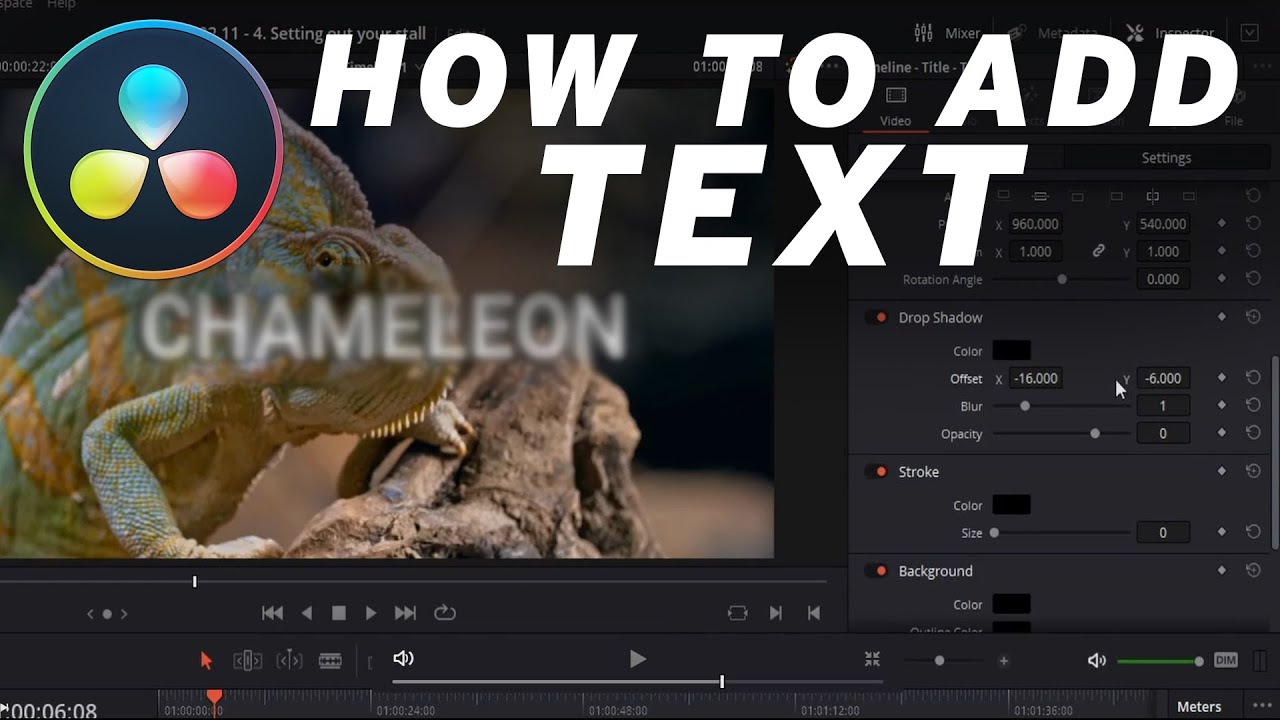This screenshot has width=1280, height=720.
Task: Toggle the Drop Shadow enable switch
Action: pos(877,318)
